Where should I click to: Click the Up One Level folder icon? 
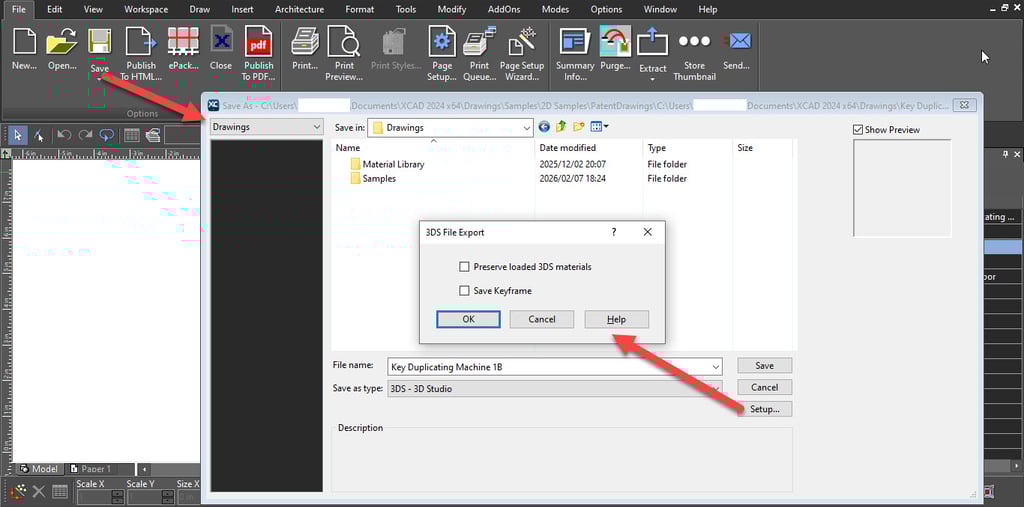coord(561,127)
